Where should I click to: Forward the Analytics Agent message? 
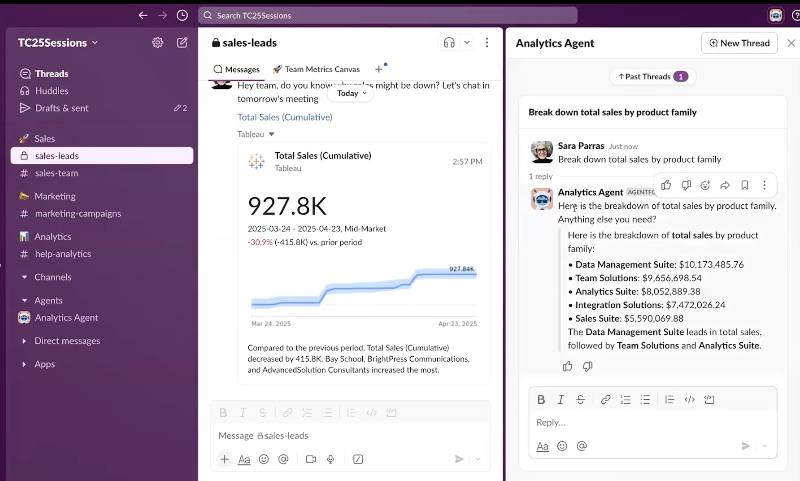tap(725, 185)
